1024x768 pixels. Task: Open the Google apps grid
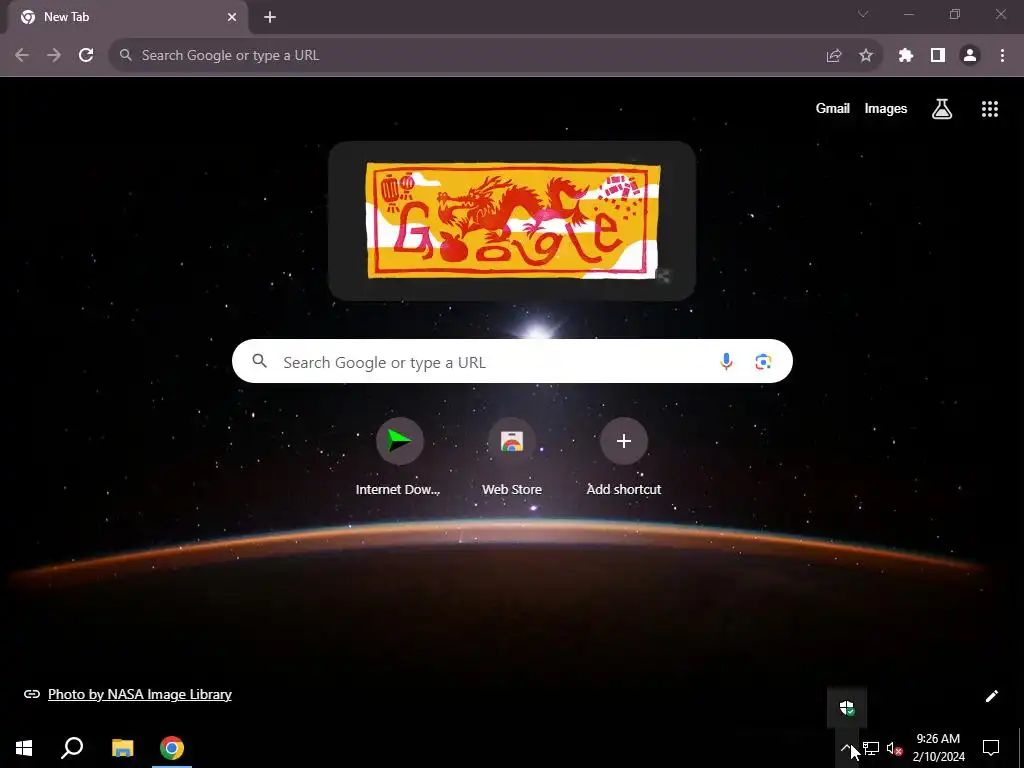click(990, 109)
